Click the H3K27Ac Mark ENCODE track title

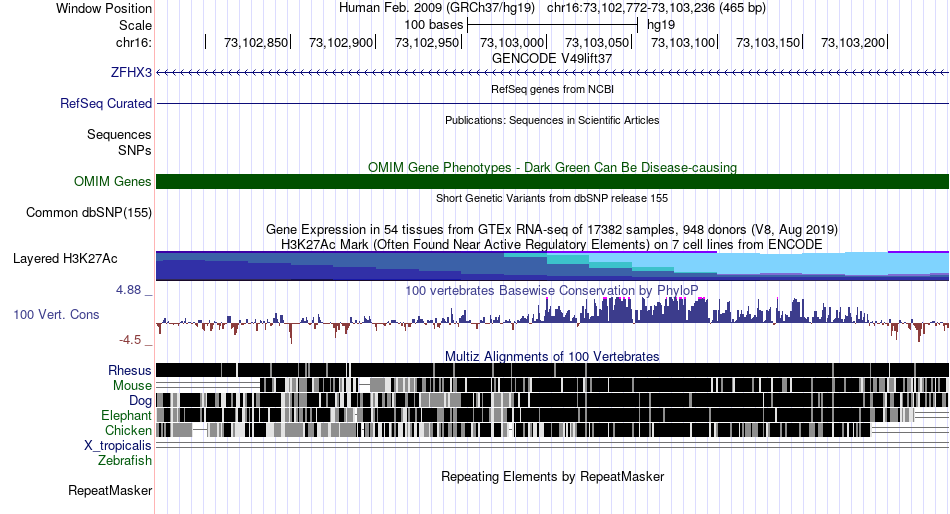pos(552,244)
